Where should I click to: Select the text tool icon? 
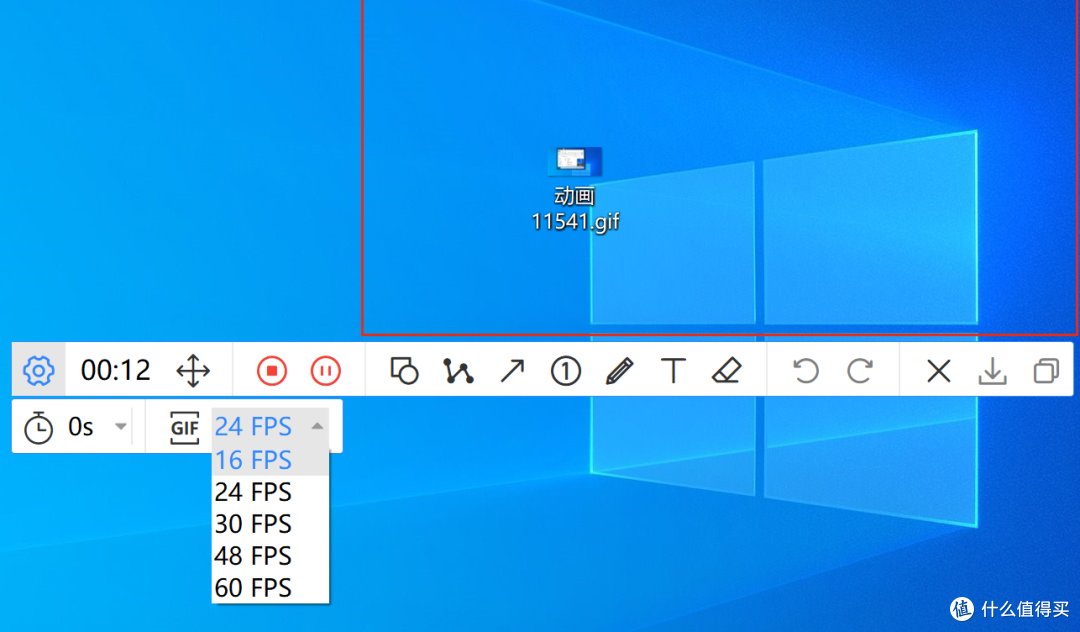tap(673, 371)
